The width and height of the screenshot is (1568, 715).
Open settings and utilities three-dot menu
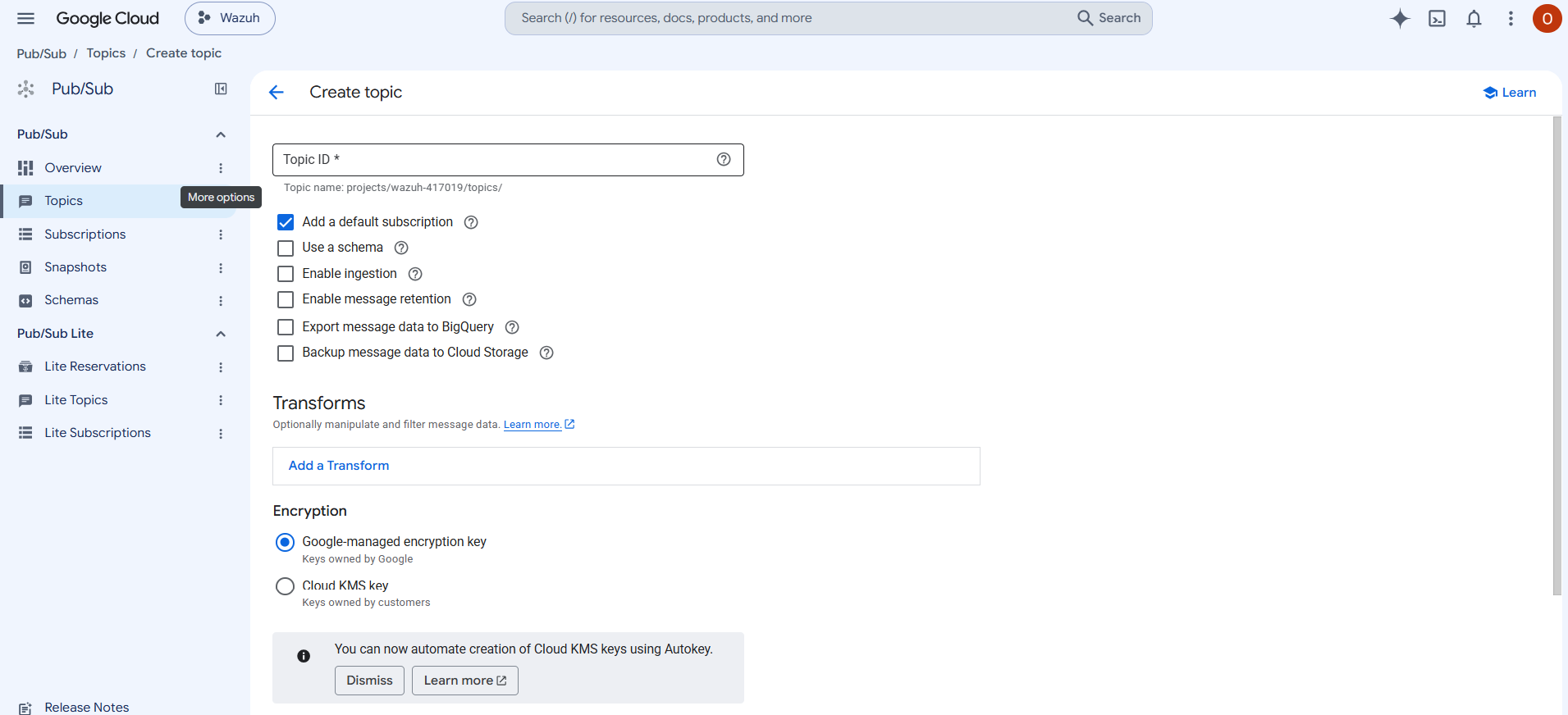pos(1511,18)
